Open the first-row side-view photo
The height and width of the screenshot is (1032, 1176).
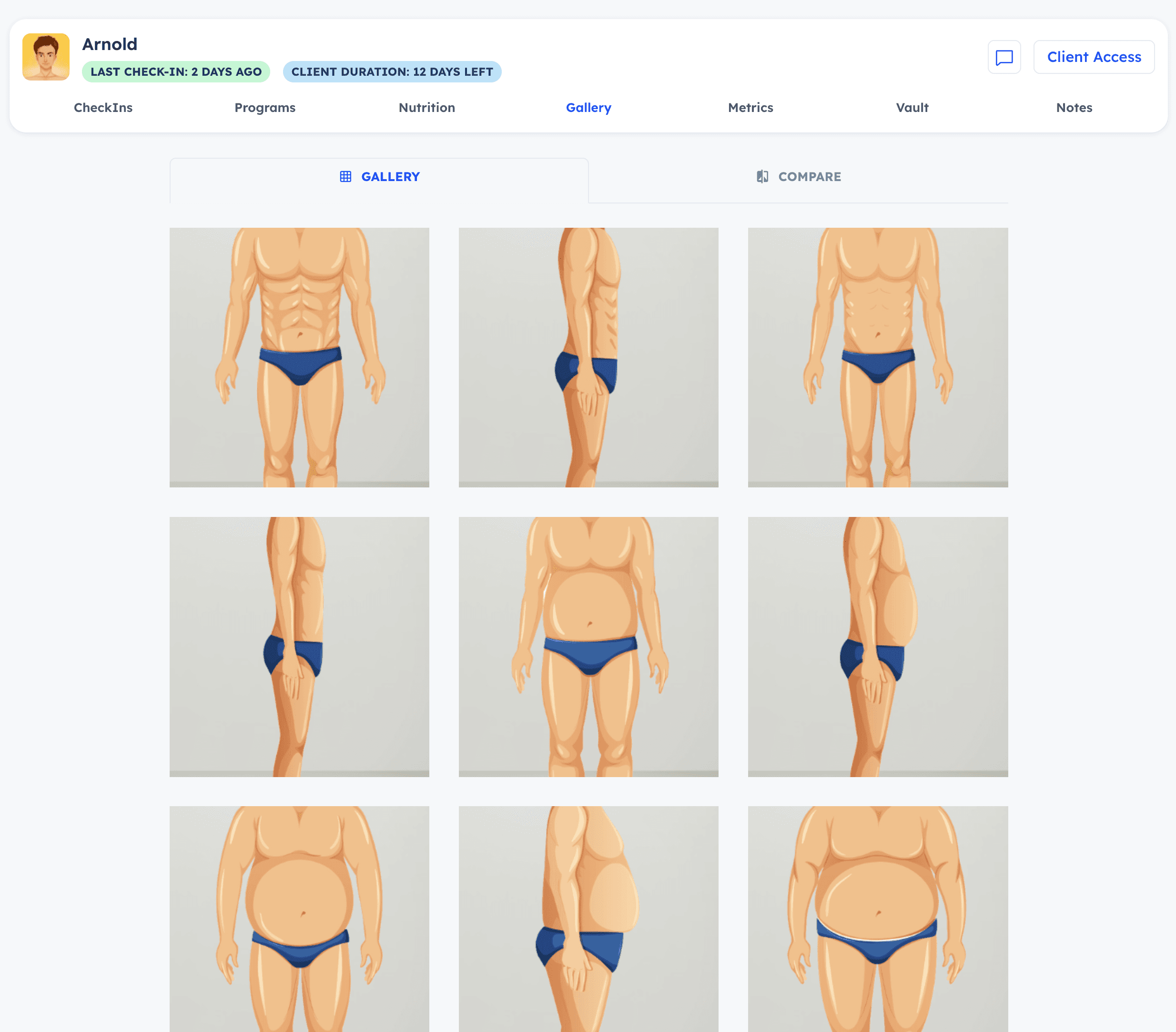[588, 357]
